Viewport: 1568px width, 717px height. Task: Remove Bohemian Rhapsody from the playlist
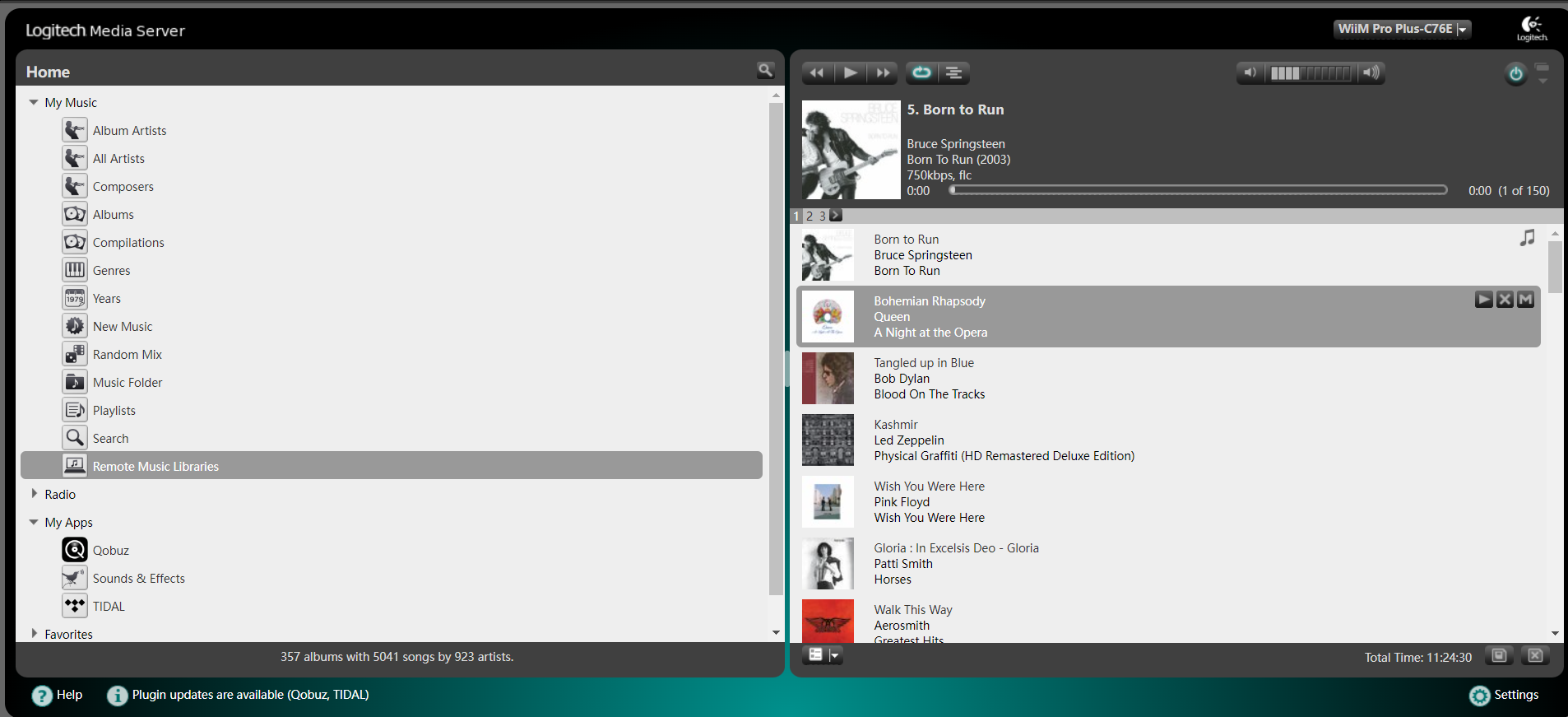coord(1505,300)
